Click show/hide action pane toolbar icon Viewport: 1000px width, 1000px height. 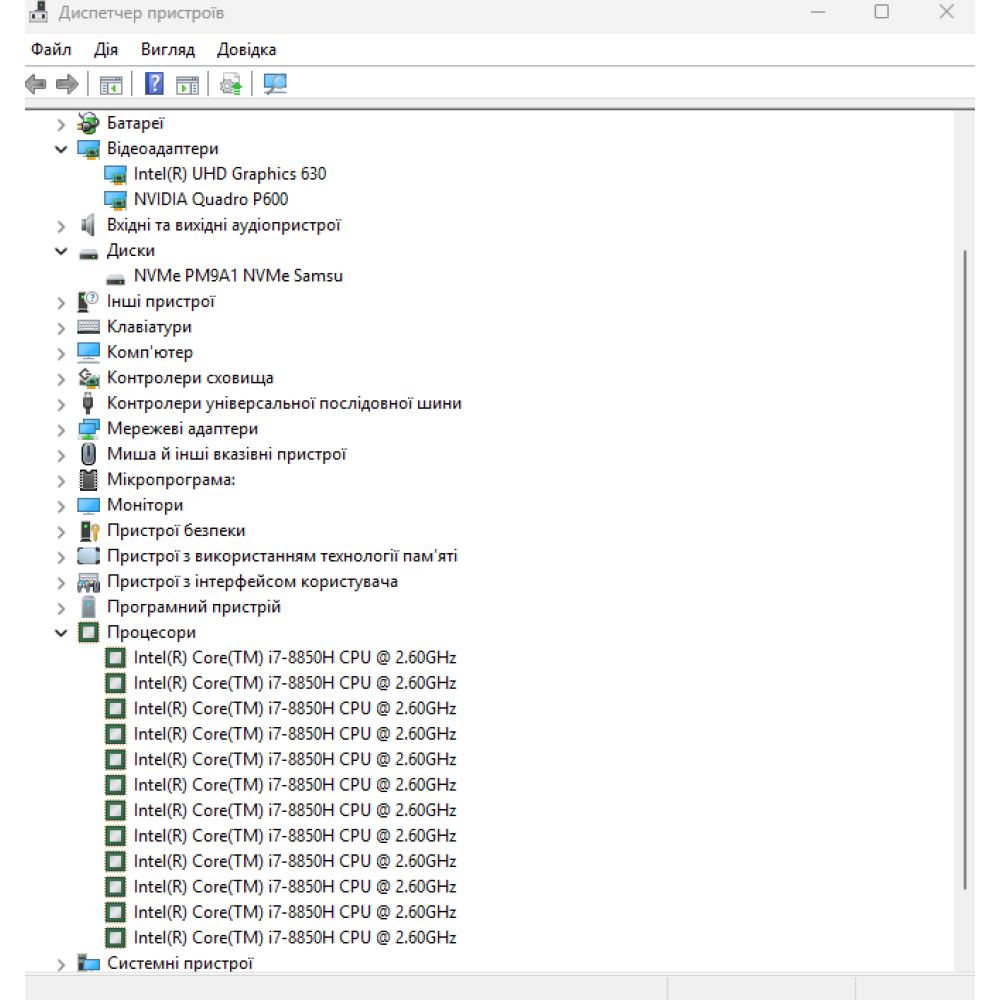[x=187, y=84]
